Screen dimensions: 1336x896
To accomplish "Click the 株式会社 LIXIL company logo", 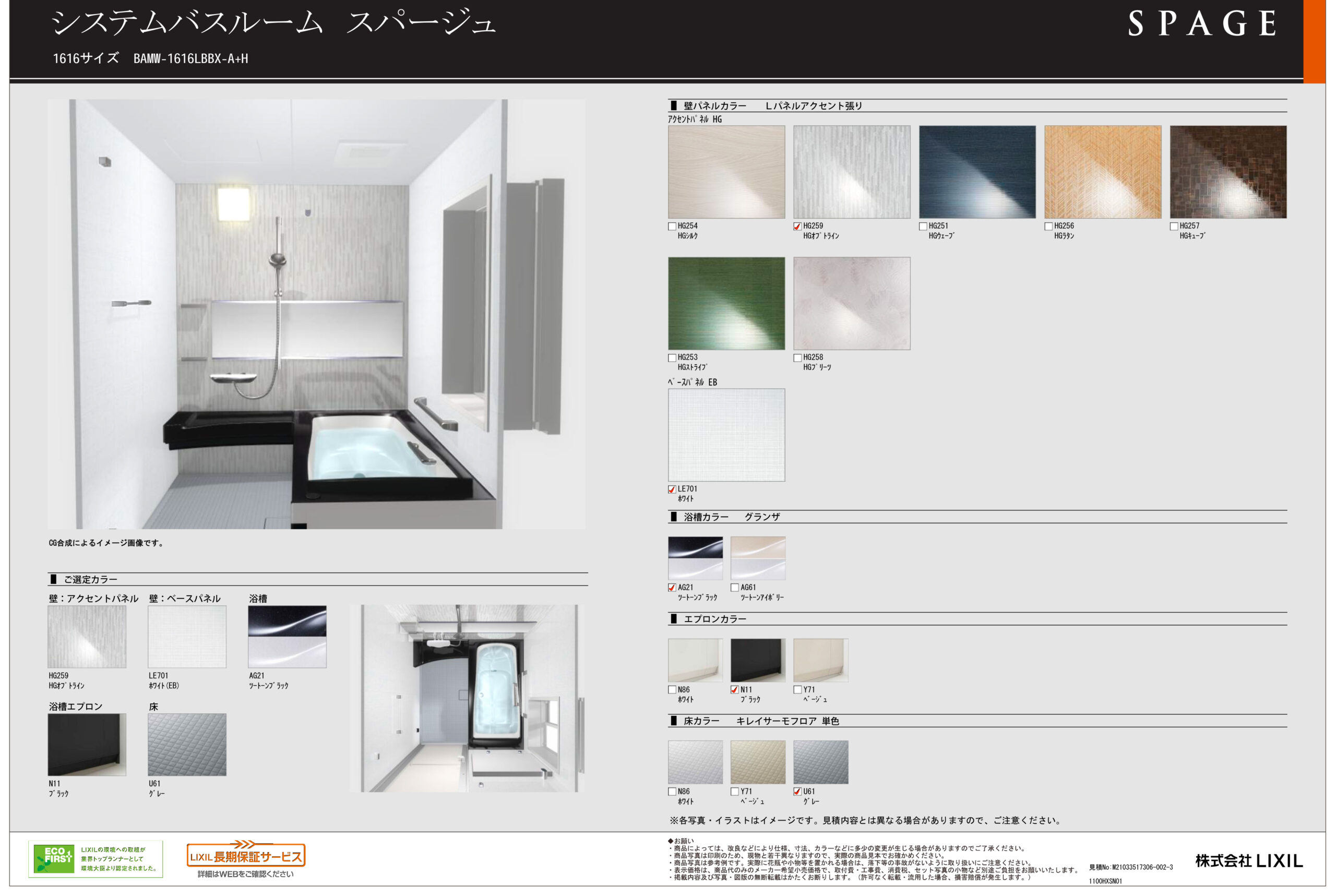I will click(x=1248, y=861).
